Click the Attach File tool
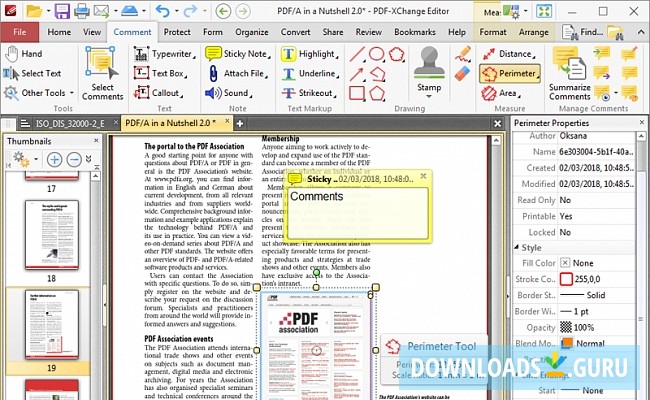This screenshot has height=400, width=650. pos(237,73)
